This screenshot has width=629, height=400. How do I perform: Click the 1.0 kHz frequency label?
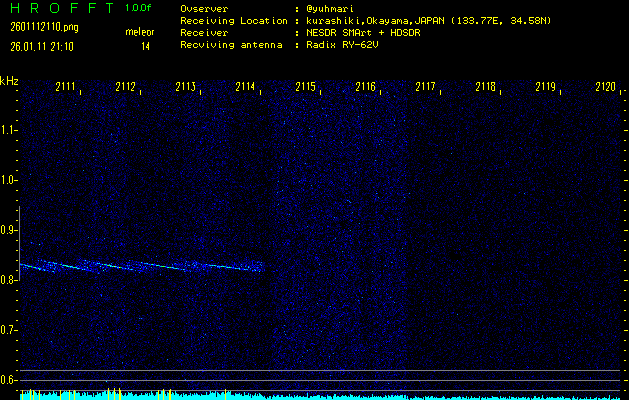pos(8,180)
